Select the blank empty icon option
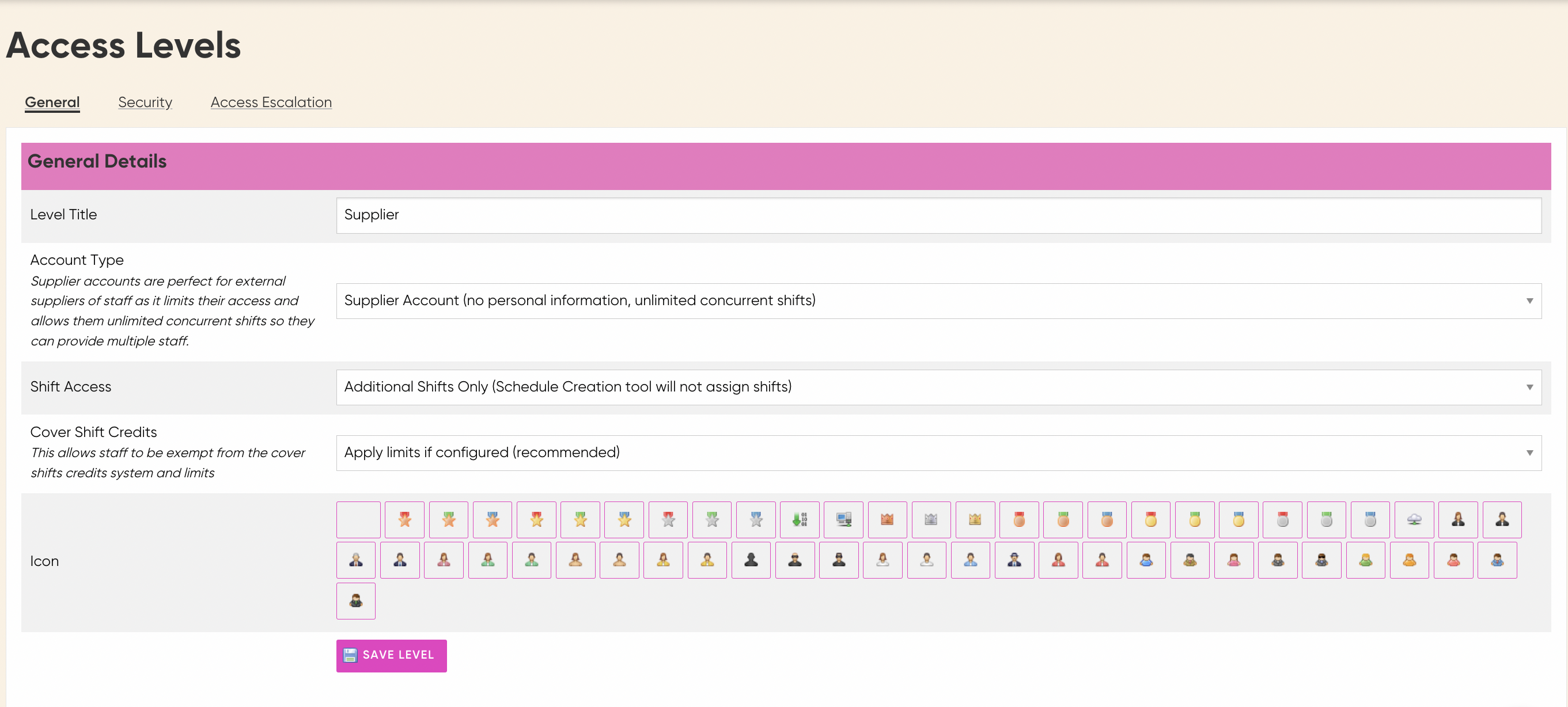 pos(358,520)
